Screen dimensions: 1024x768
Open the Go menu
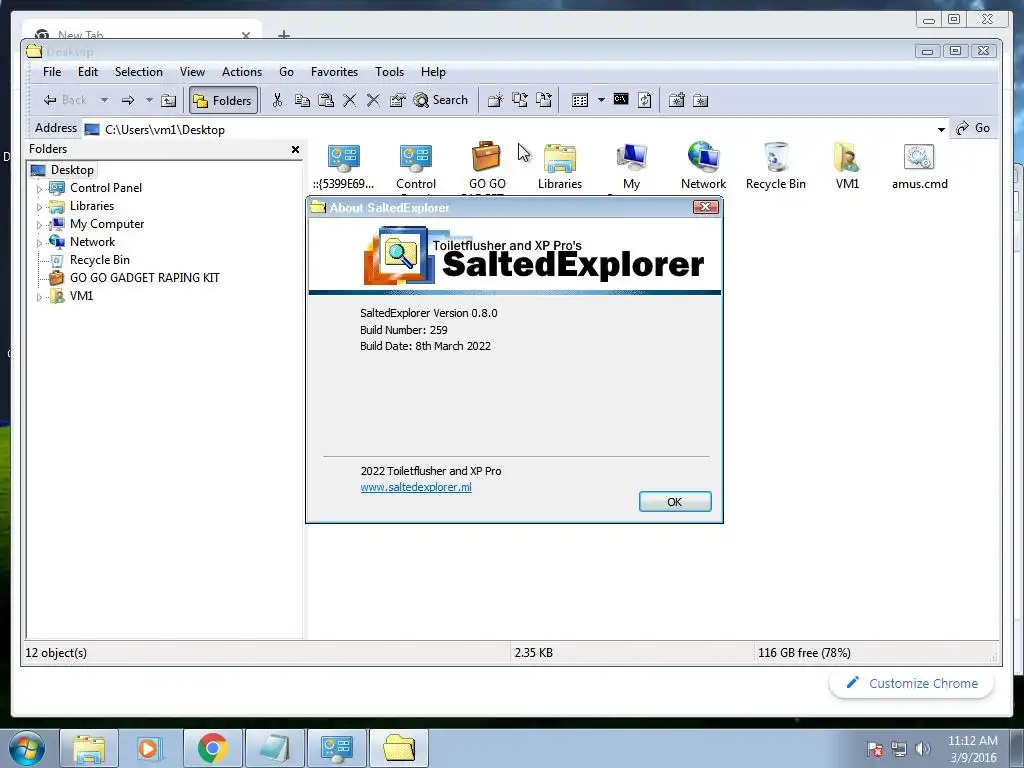pos(286,72)
